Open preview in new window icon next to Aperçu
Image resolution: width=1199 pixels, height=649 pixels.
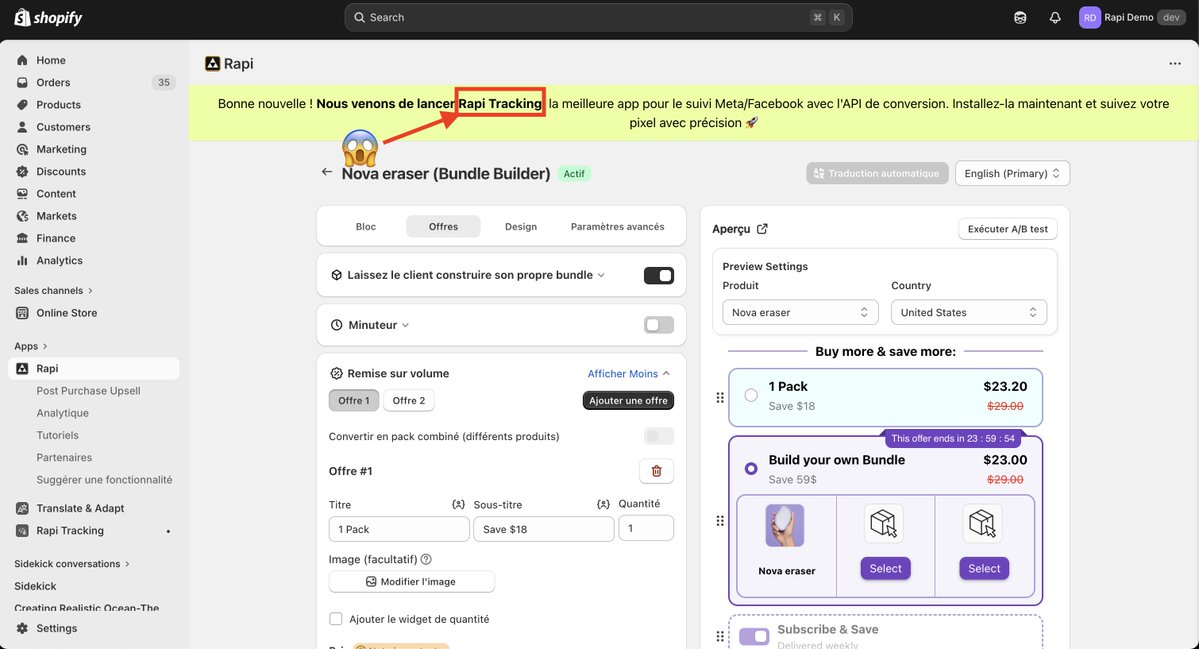[762, 229]
